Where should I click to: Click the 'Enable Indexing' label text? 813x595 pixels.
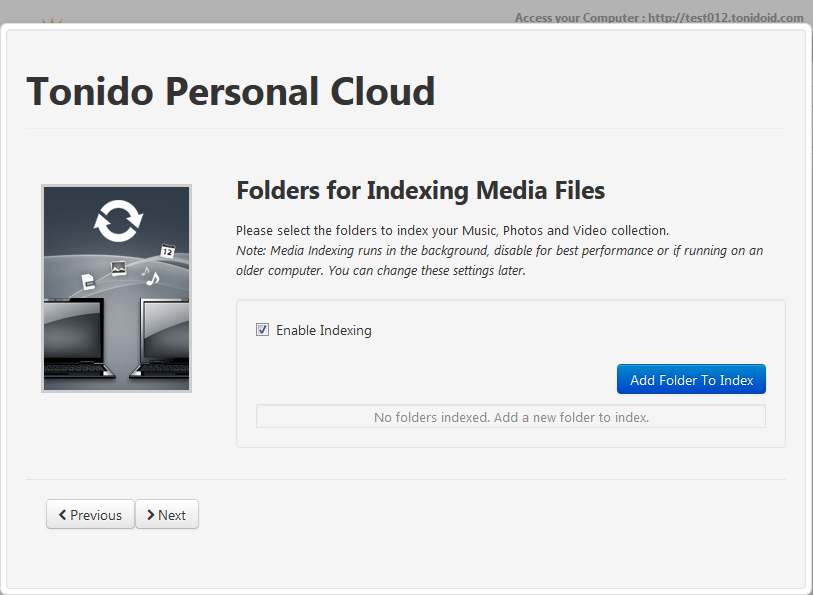pos(324,330)
